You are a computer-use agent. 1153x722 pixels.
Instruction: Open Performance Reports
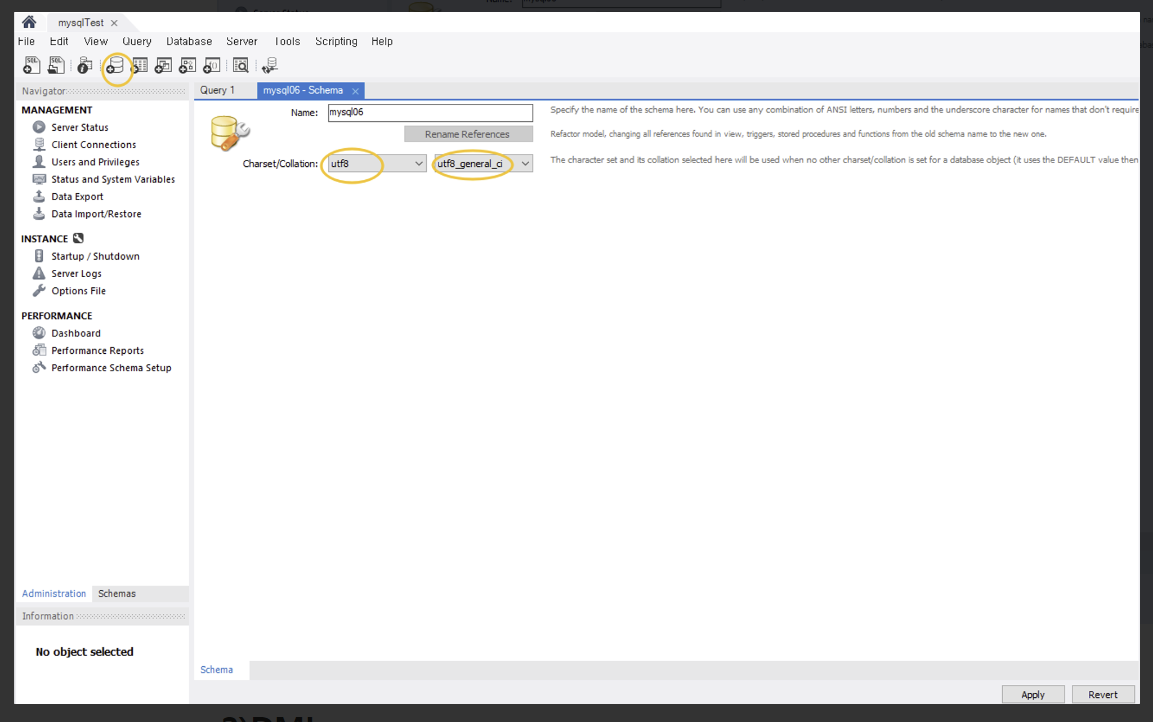pos(97,351)
